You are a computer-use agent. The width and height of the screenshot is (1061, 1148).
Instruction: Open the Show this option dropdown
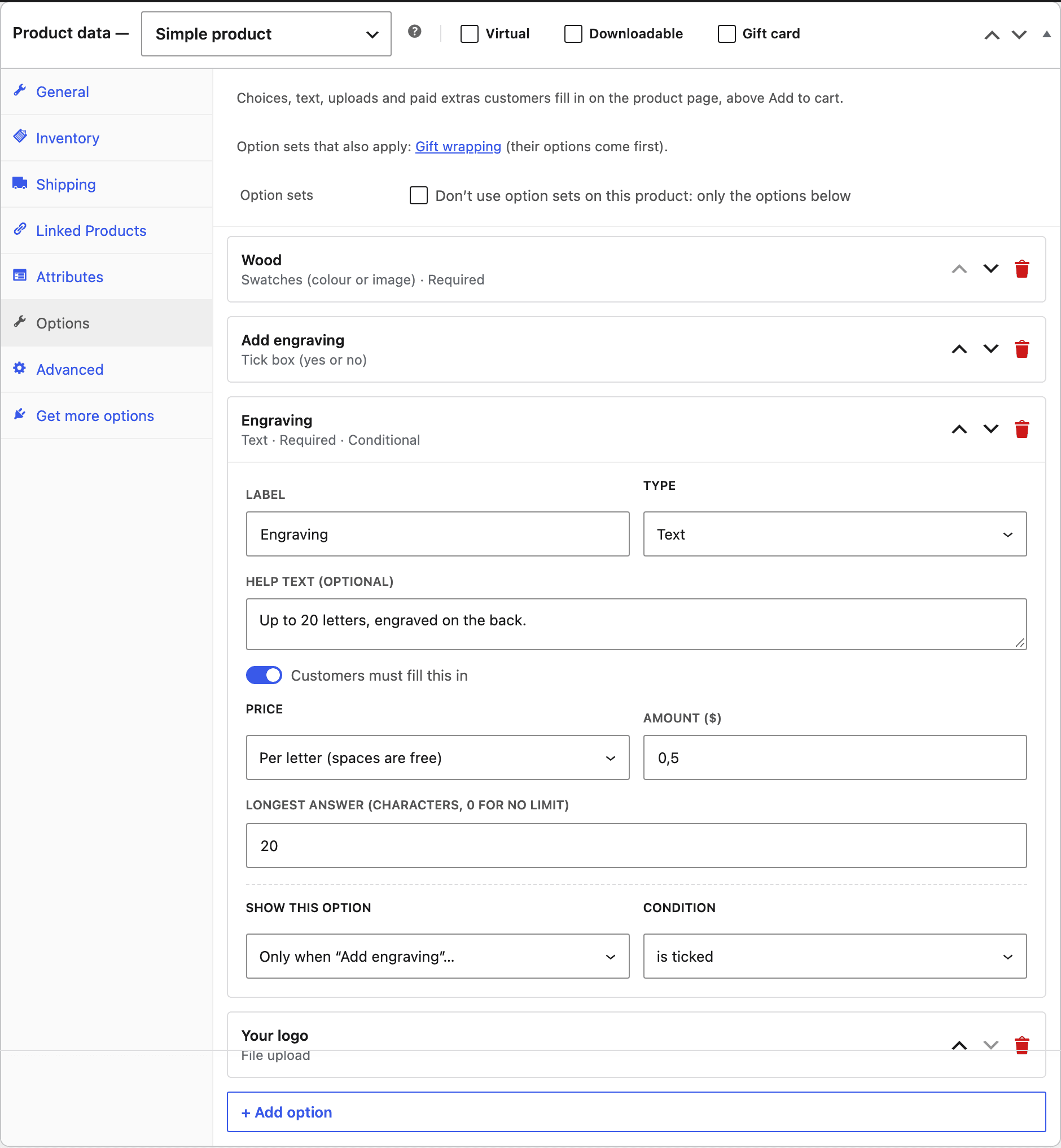tap(437, 956)
